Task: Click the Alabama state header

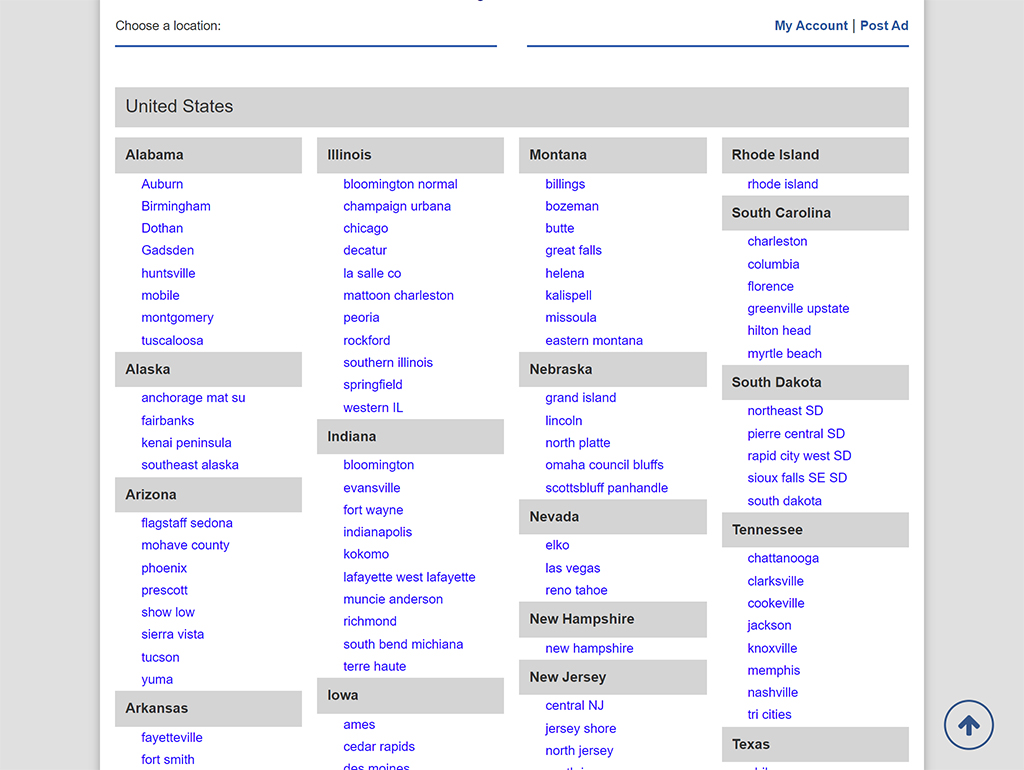Action: 155,155
